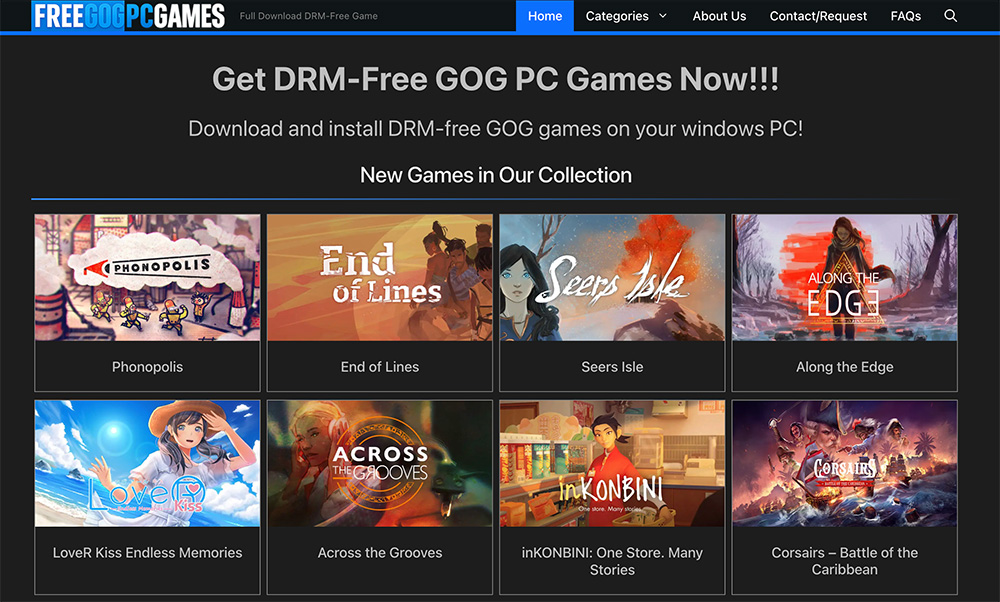Click the FreeGOGPCGames site logo
1000x602 pixels.
129,16
